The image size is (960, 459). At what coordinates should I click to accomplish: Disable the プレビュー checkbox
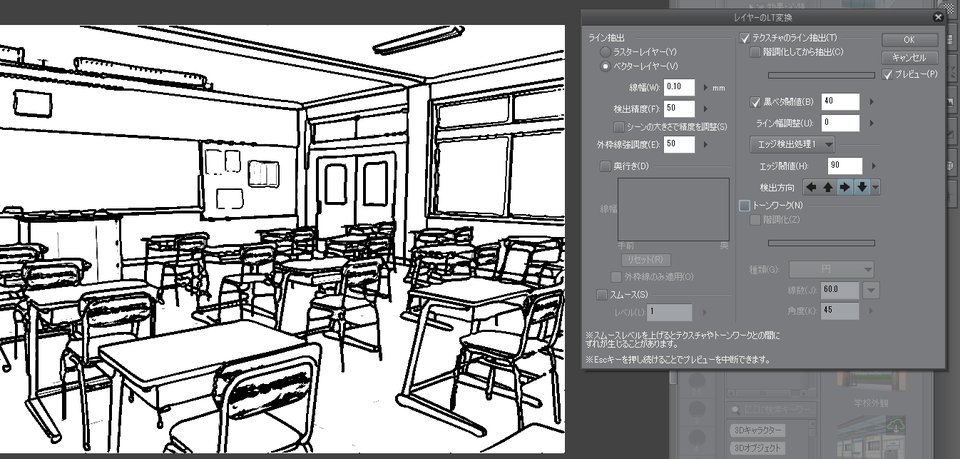coord(887,75)
